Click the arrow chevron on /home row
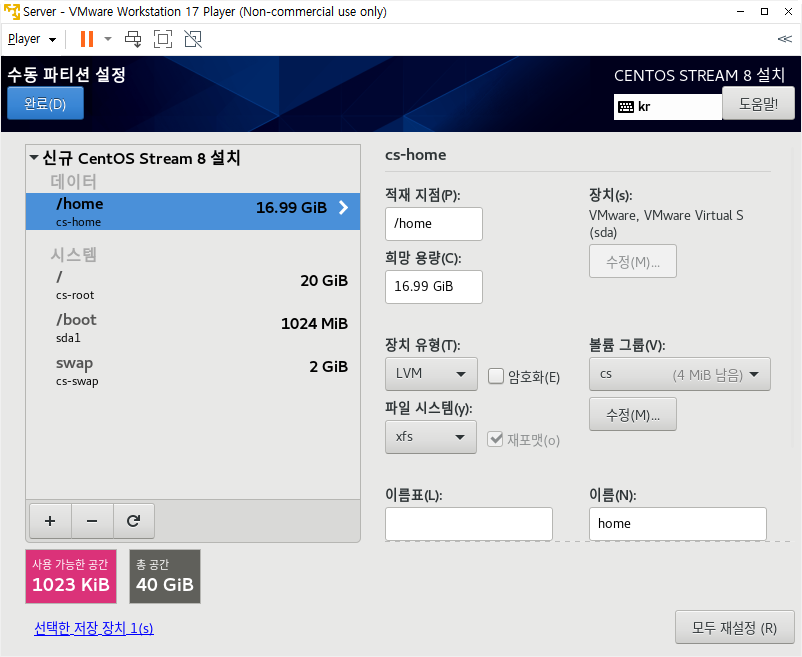 click(344, 208)
